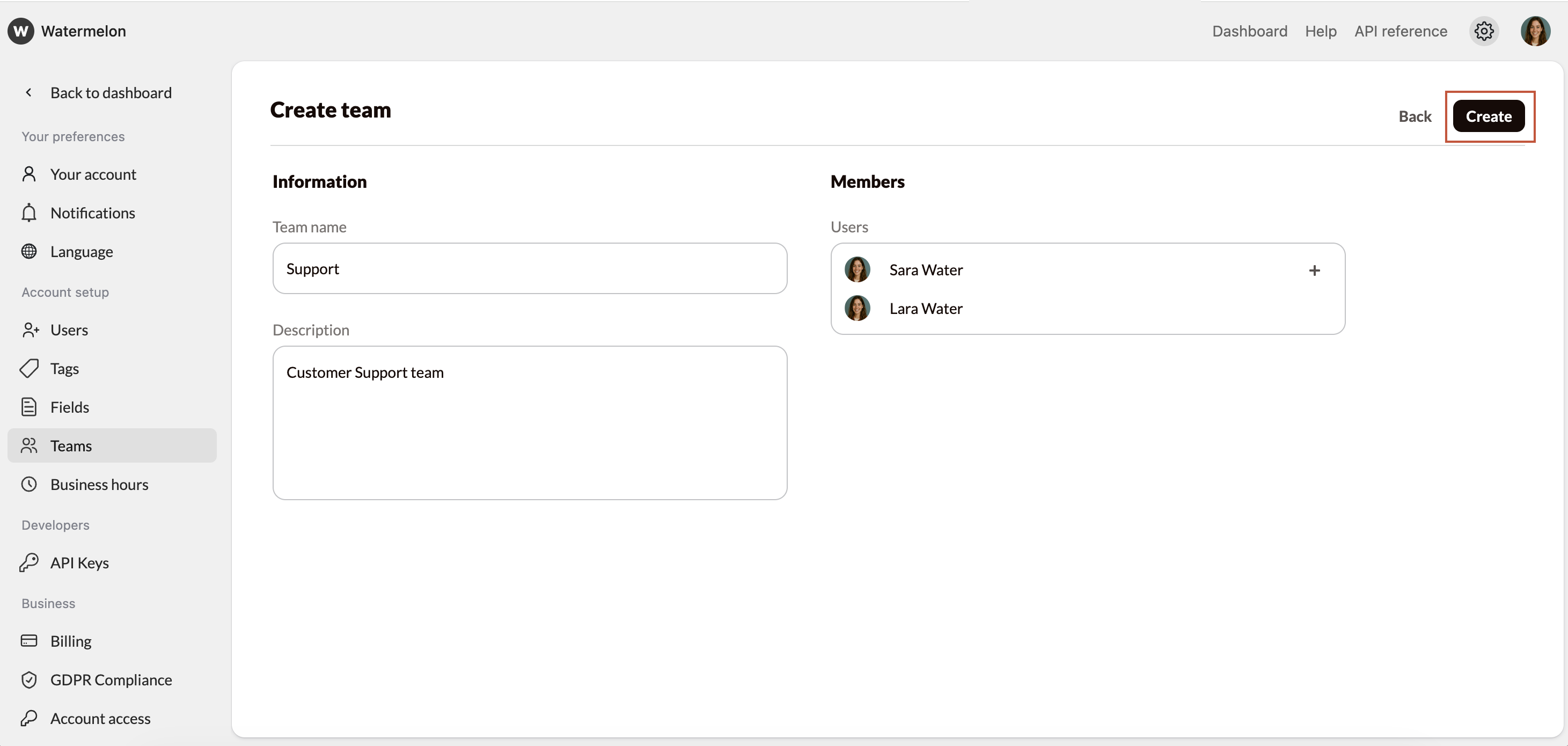Open the profile avatar at top right
This screenshot has height=746, width=1568.
tap(1535, 31)
